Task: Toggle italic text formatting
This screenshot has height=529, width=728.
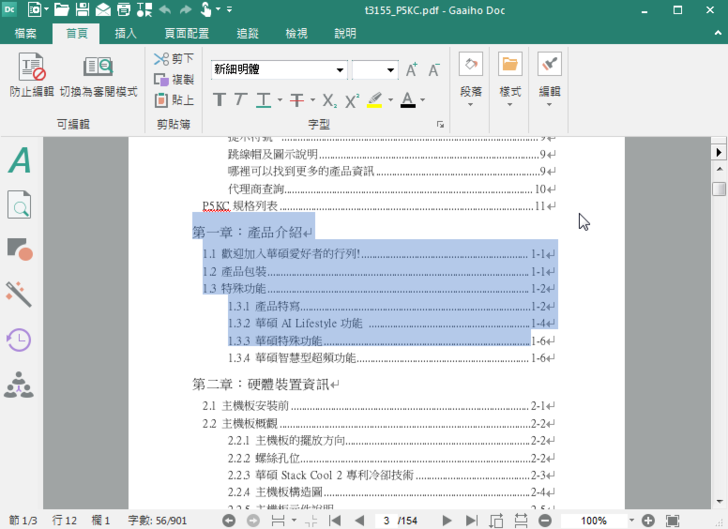Action: 240,100
